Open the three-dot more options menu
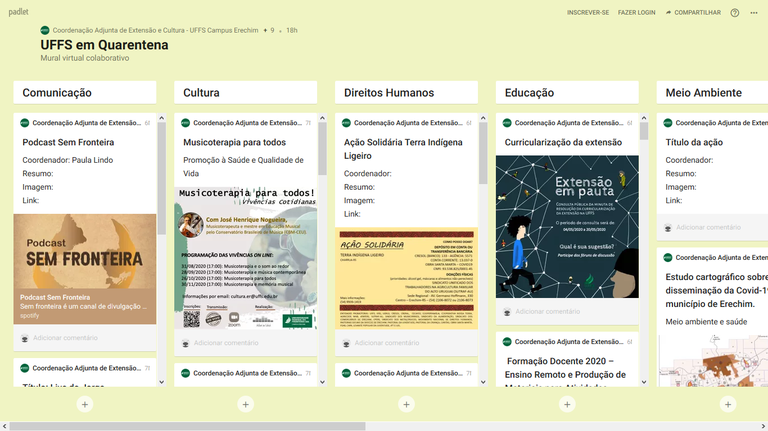 [755, 13]
